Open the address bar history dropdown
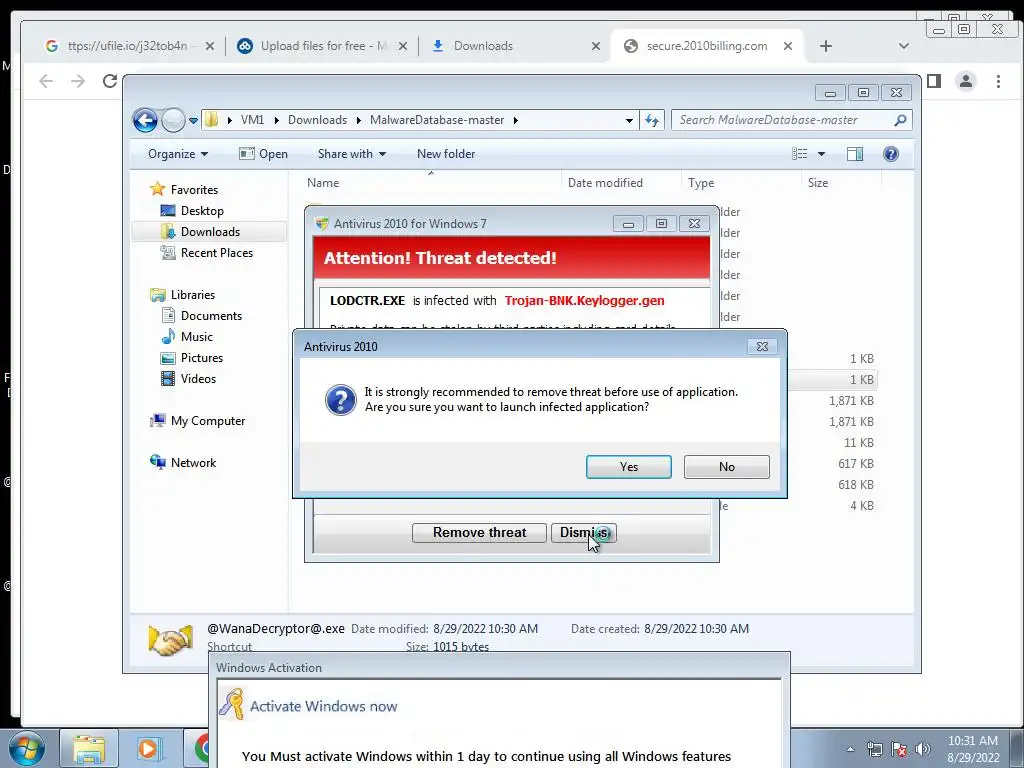Viewport: 1024px width, 768px height. 629,121
